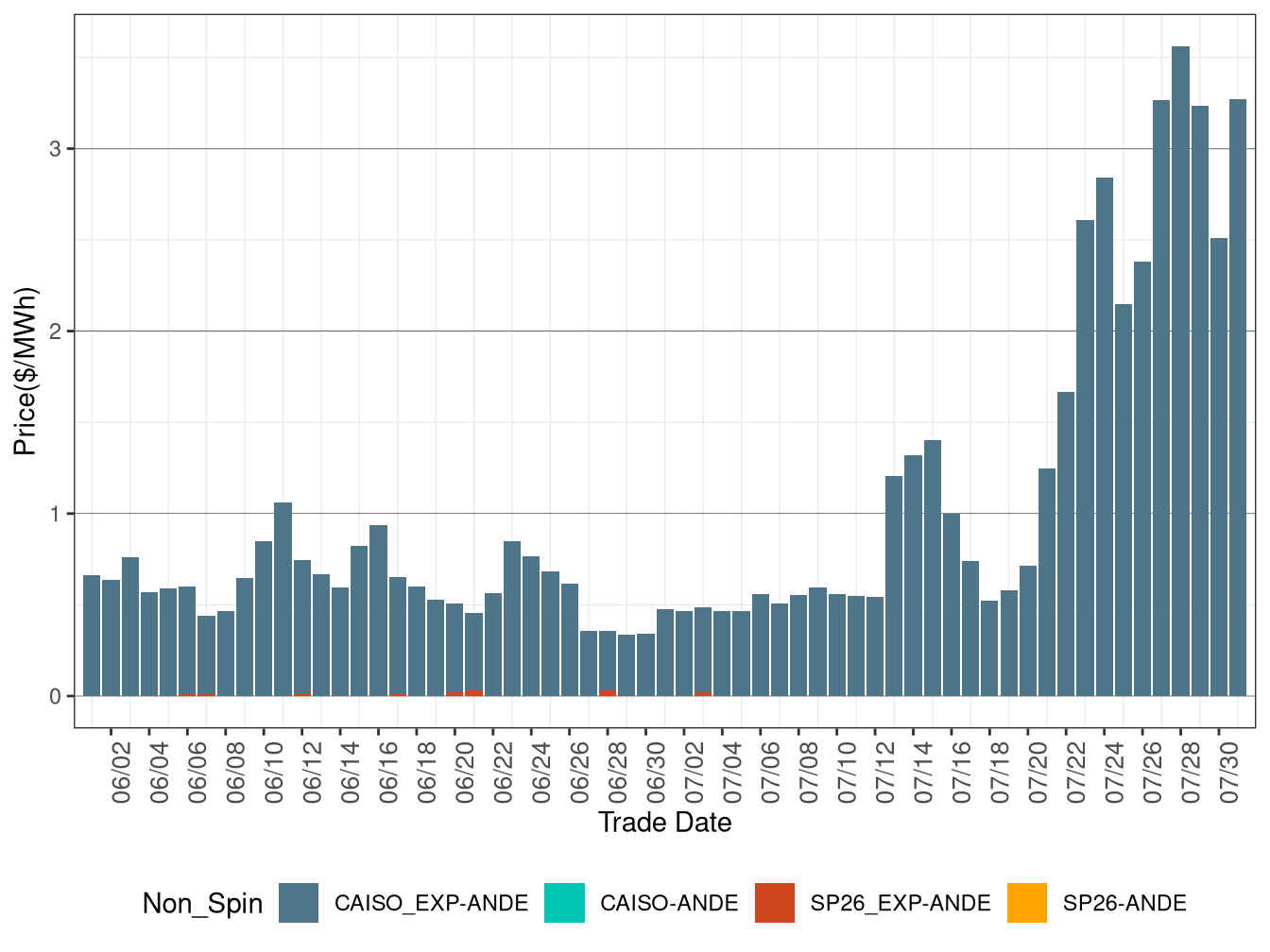Select the 07/30 date tick label

point(1229,773)
